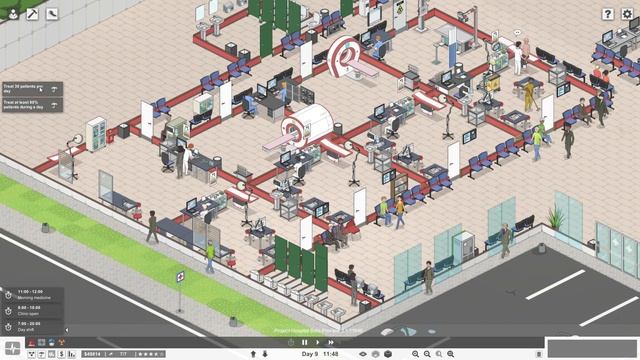Select the blue doctor department icon
Image resolution: width=640 pixels, height=360 pixels.
click(51, 342)
